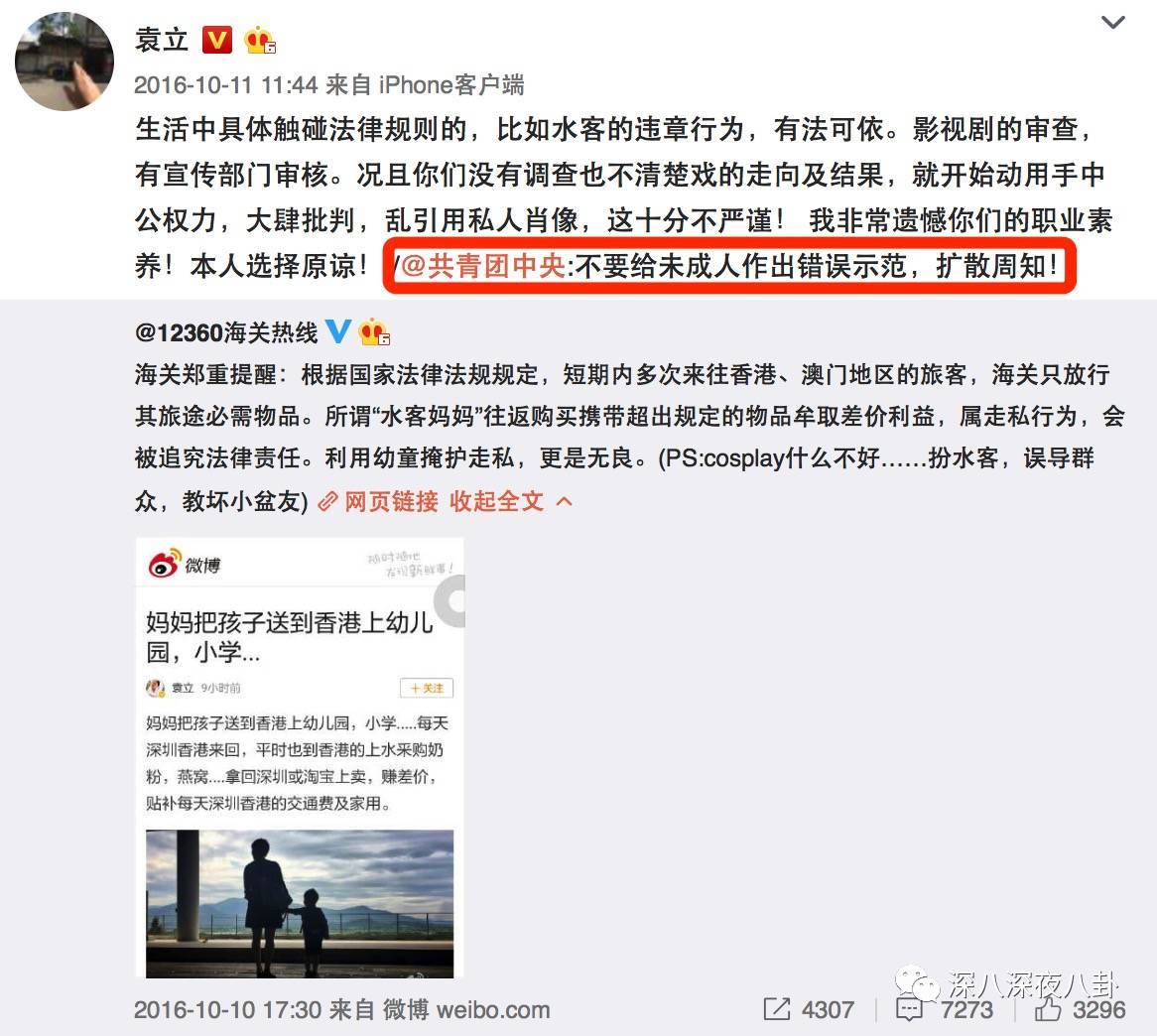The height and width of the screenshot is (1036, 1157).
Task: Open comments via the 7273 comment icon
Action: click(908, 1009)
